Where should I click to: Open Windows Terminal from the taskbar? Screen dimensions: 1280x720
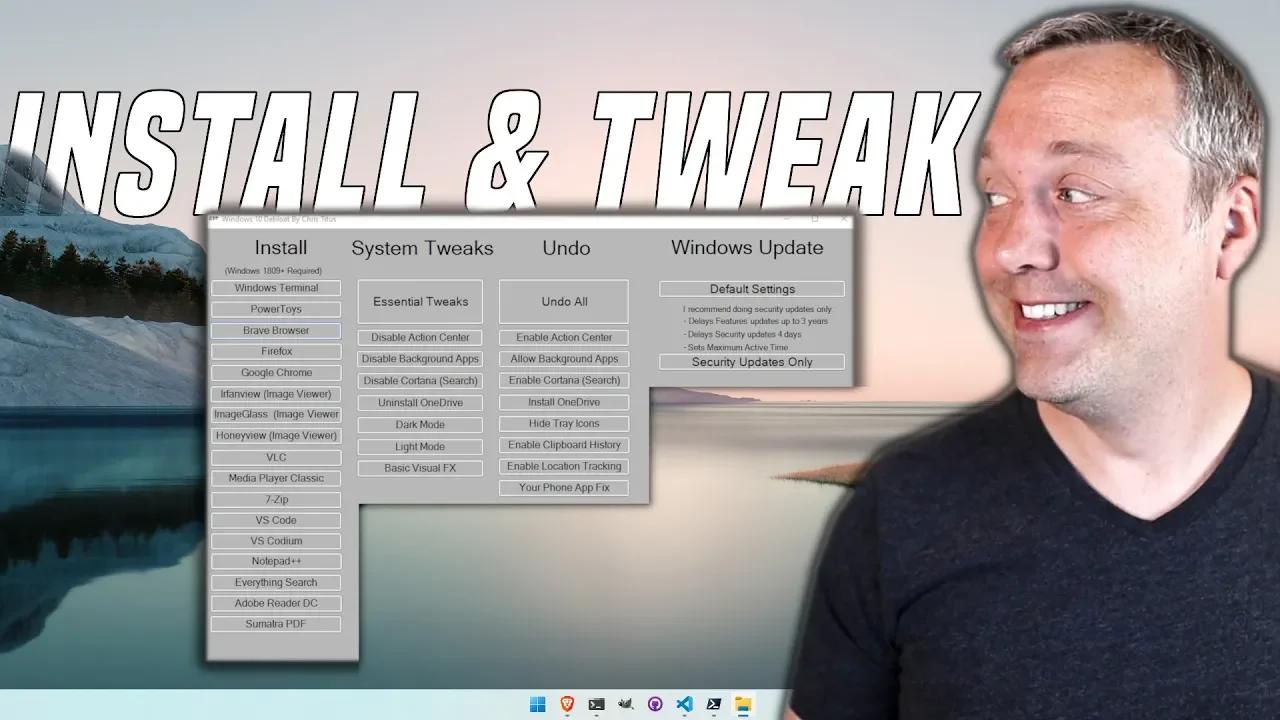pyautogui.click(x=596, y=703)
